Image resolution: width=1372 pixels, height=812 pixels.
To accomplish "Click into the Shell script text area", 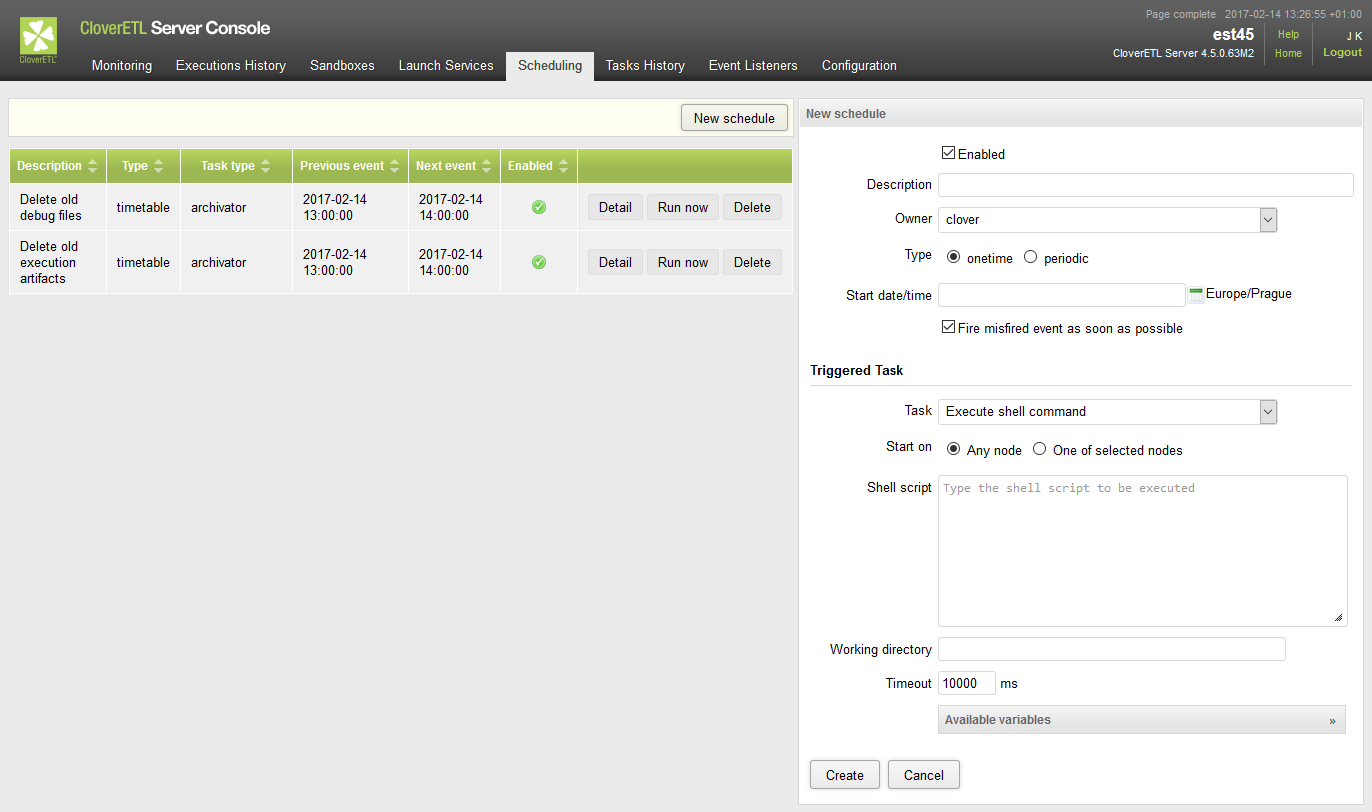I will tap(1142, 551).
